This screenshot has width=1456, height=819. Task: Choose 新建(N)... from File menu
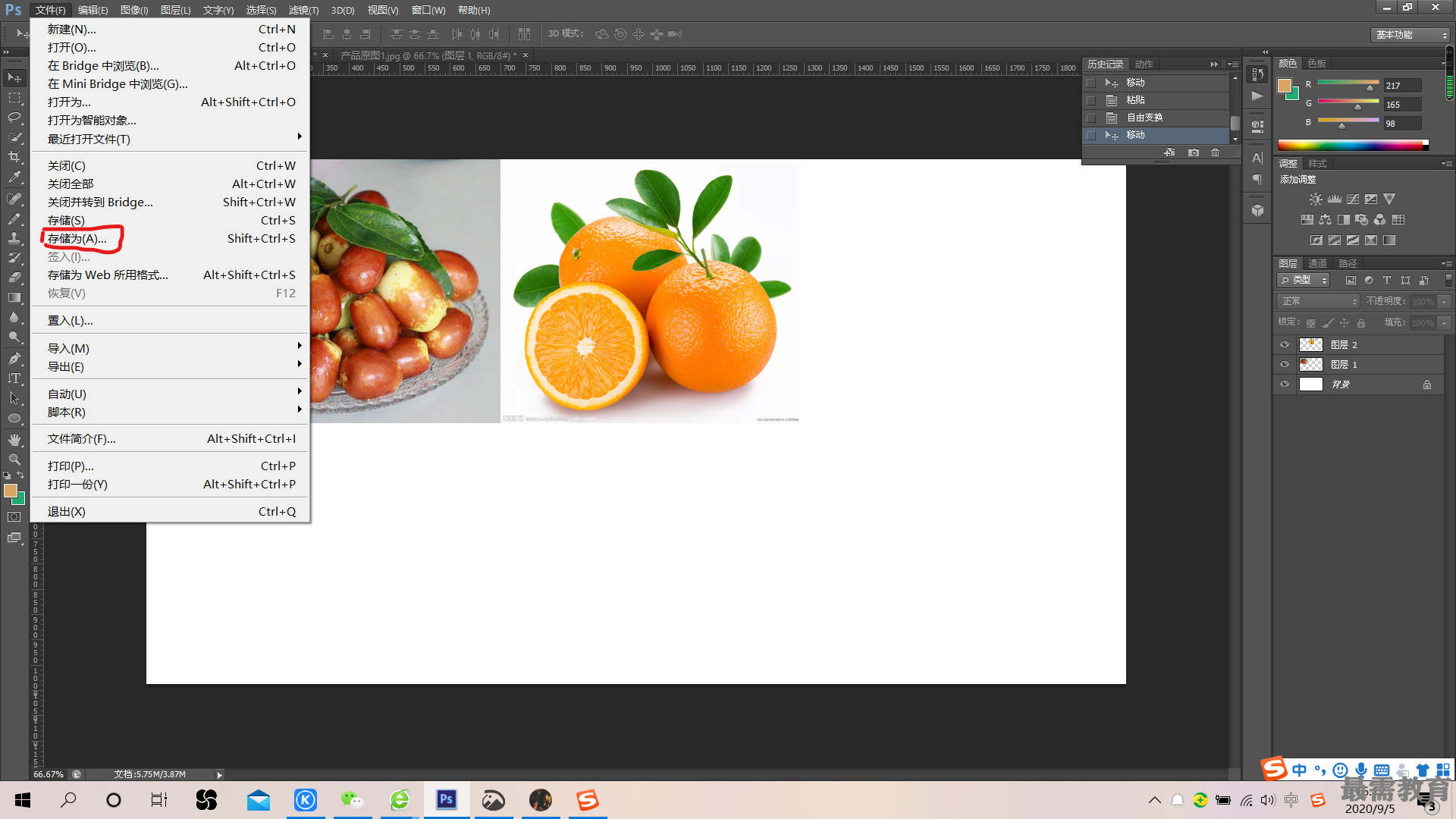tap(170, 29)
